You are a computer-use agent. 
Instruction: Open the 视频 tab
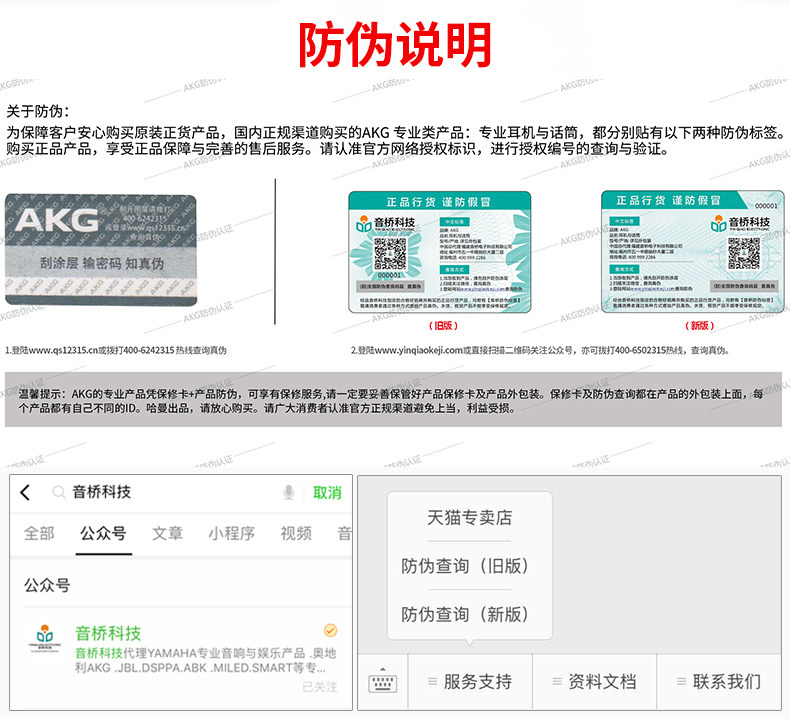point(296,533)
